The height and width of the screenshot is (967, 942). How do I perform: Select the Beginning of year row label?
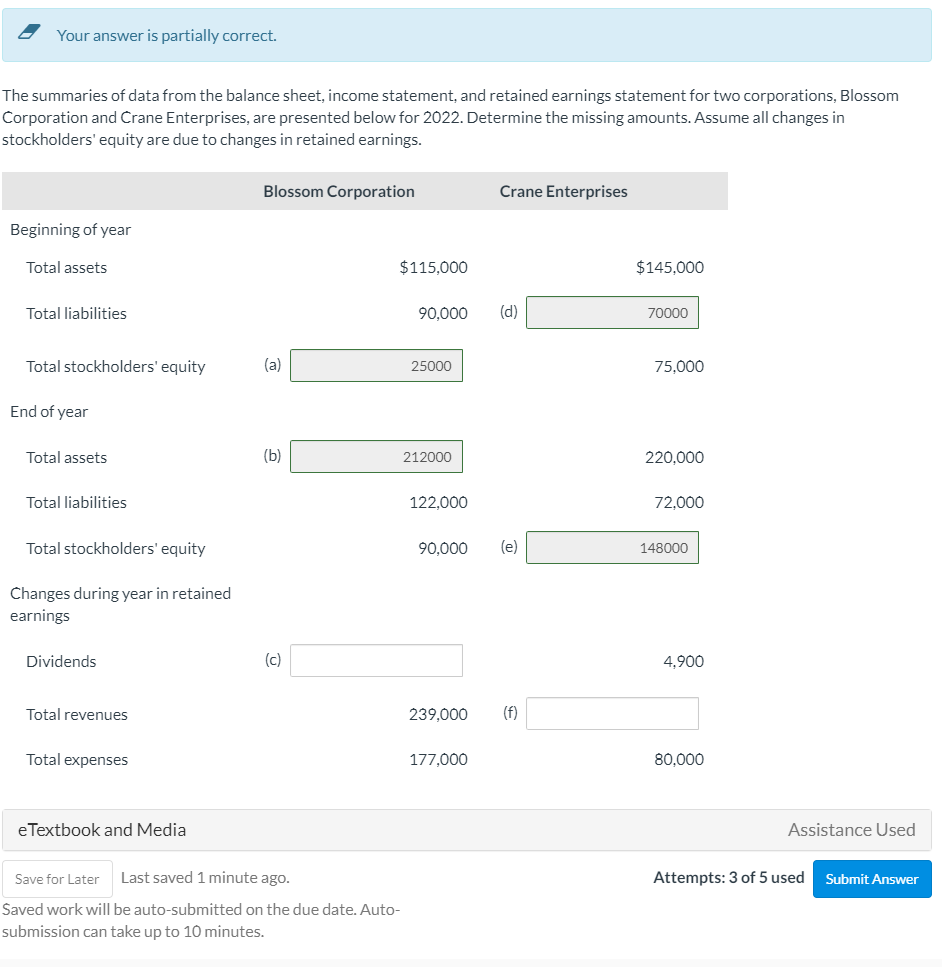click(70, 229)
